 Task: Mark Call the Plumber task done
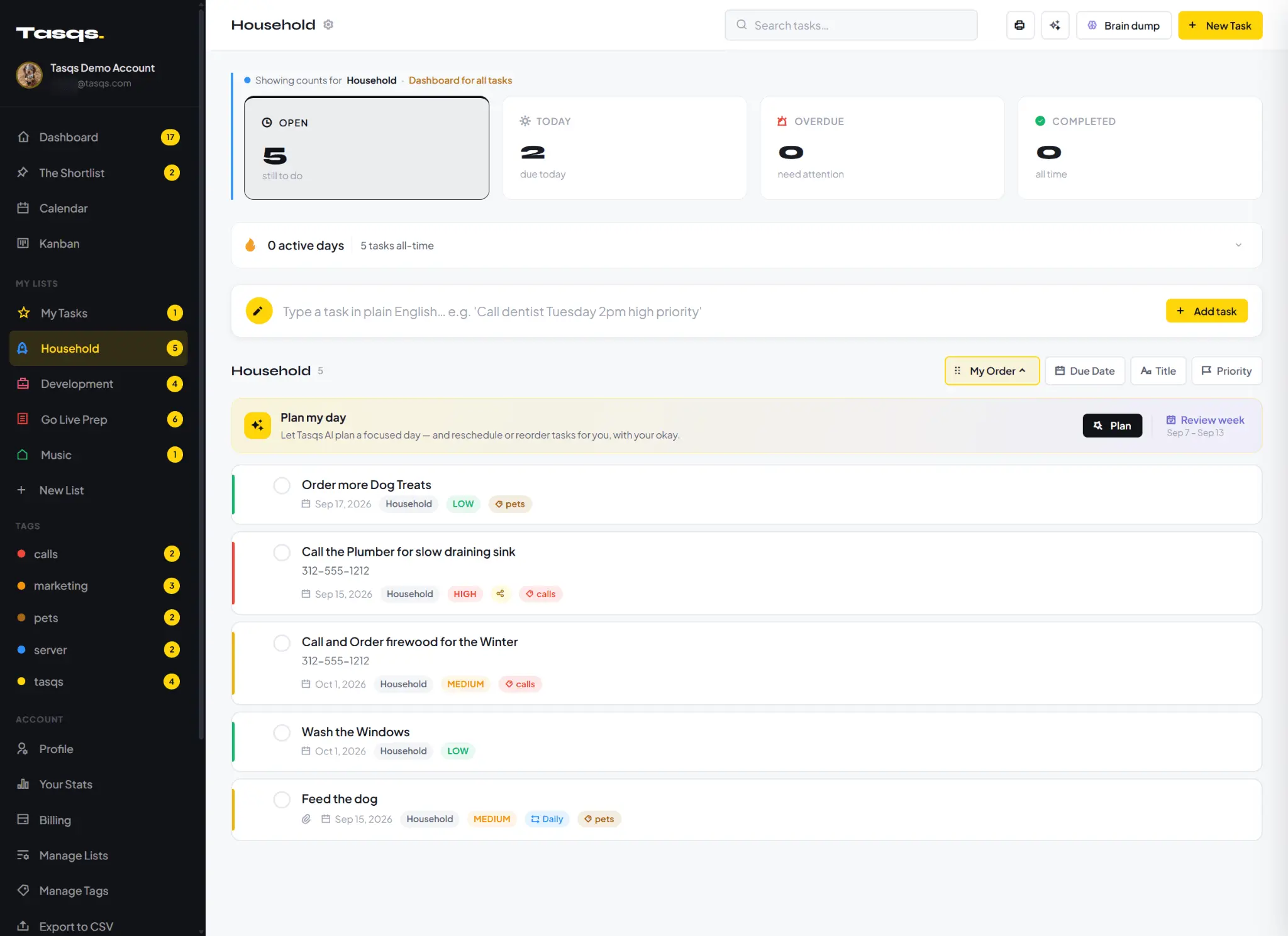click(x=282, y=552)
